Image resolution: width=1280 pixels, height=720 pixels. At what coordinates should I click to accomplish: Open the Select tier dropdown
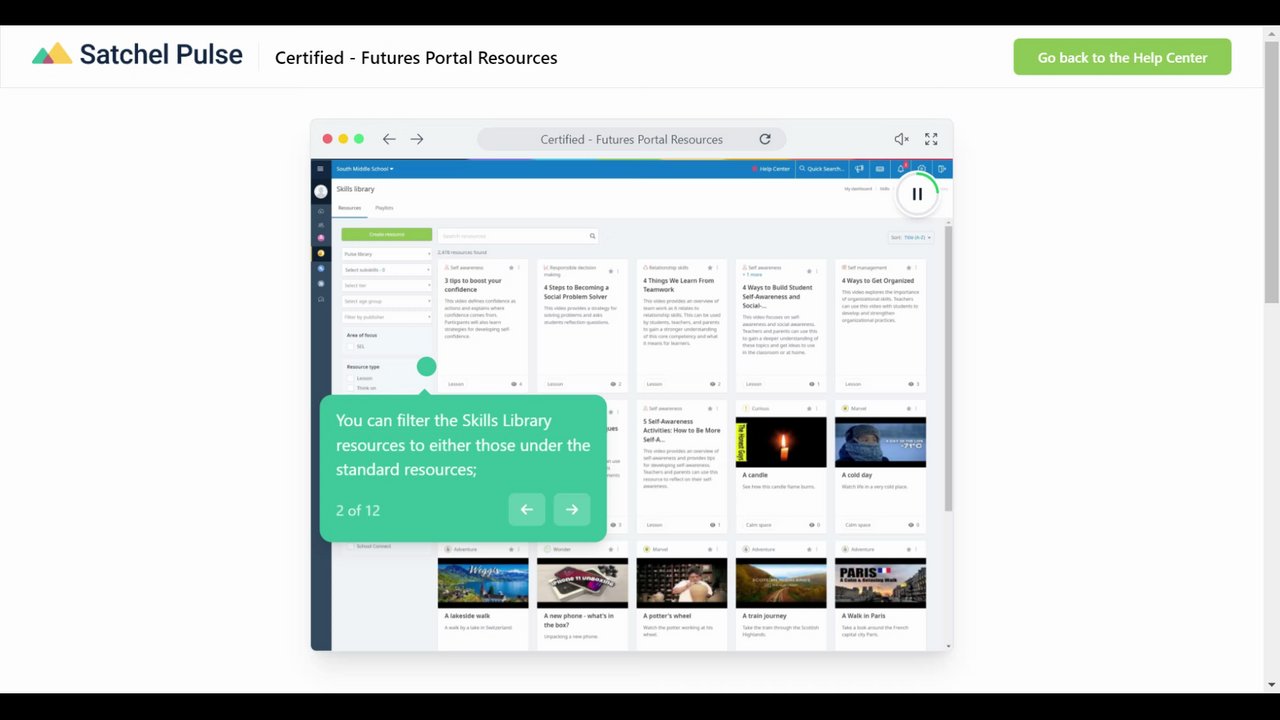pyautogui.click(x=387, y=285)
